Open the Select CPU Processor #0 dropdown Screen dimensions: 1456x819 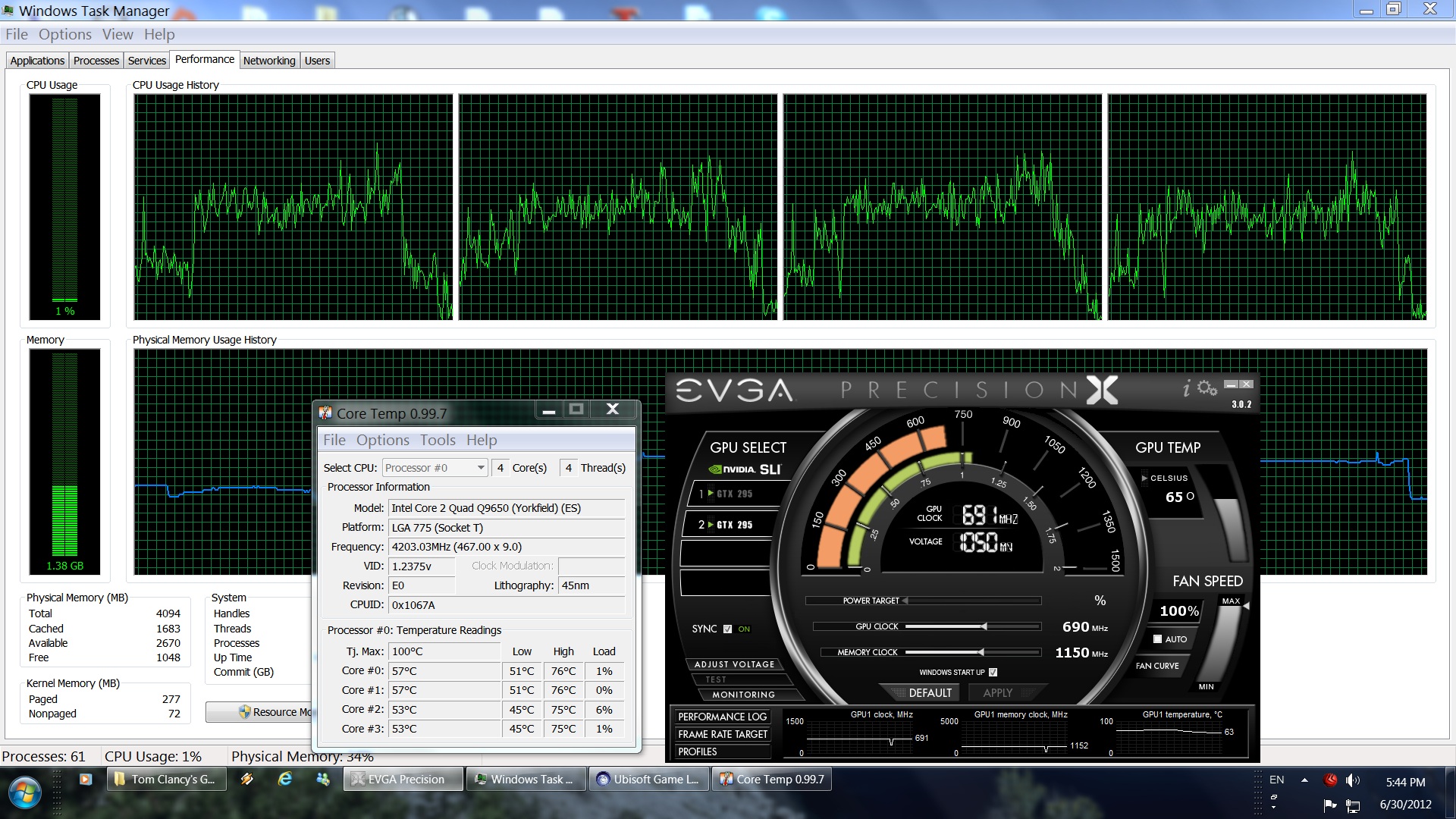(435, 468)
